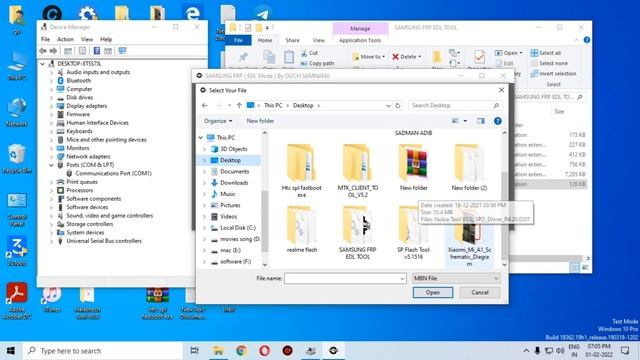Image resolution: width=640 pixels, height=360 pixels.
Task: Click Device Manager Forward toolbar arrow
Action: 53,51
